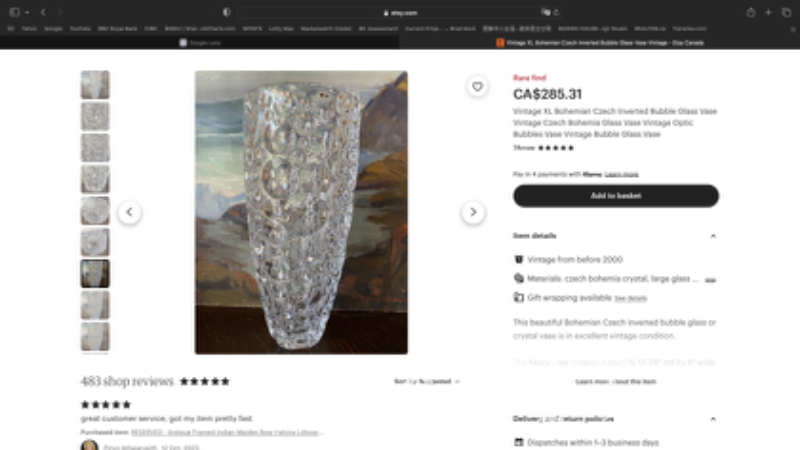The image size is (800, 450).
Task: Collapse the Item details section
Action: tap(713, 236)
